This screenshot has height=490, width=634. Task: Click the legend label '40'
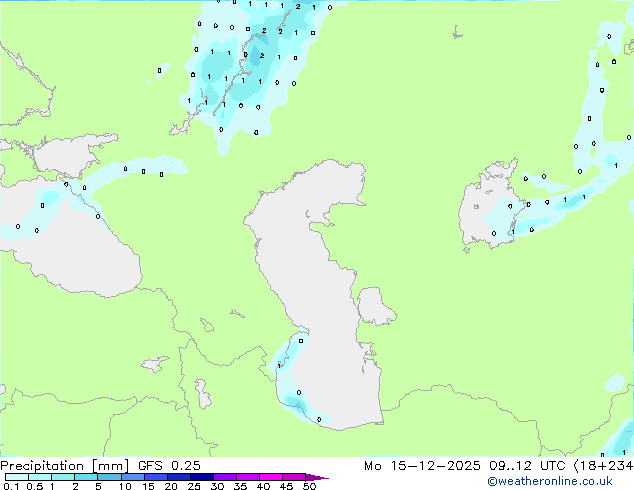(263, 486)
